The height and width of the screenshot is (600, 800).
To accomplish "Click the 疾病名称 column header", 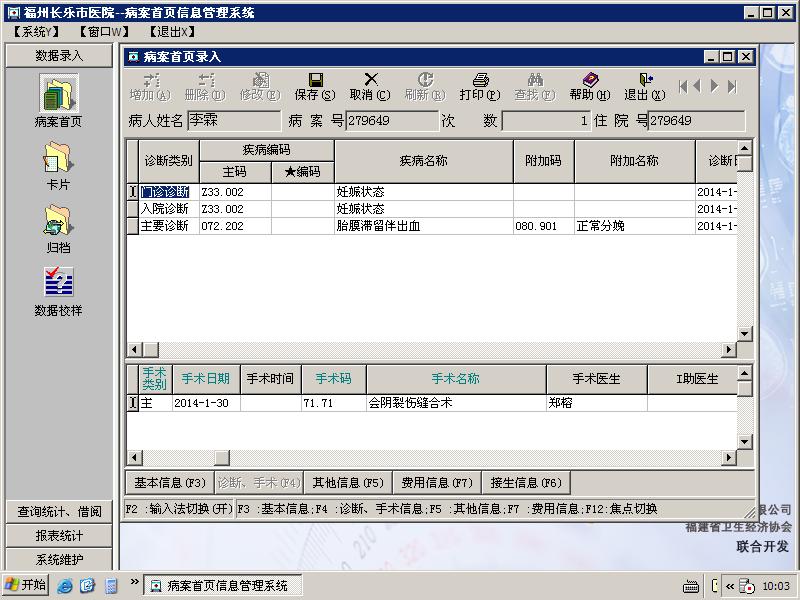I will coord(423,161).
